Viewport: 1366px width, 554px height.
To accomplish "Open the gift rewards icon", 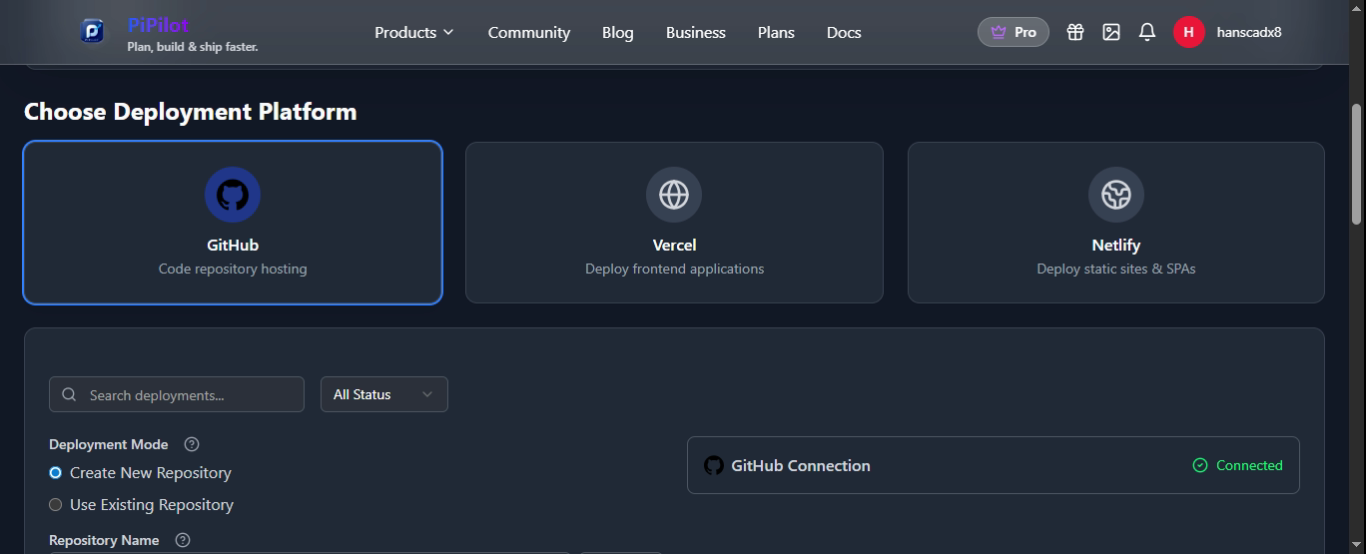I will (x=1075, y=32).
